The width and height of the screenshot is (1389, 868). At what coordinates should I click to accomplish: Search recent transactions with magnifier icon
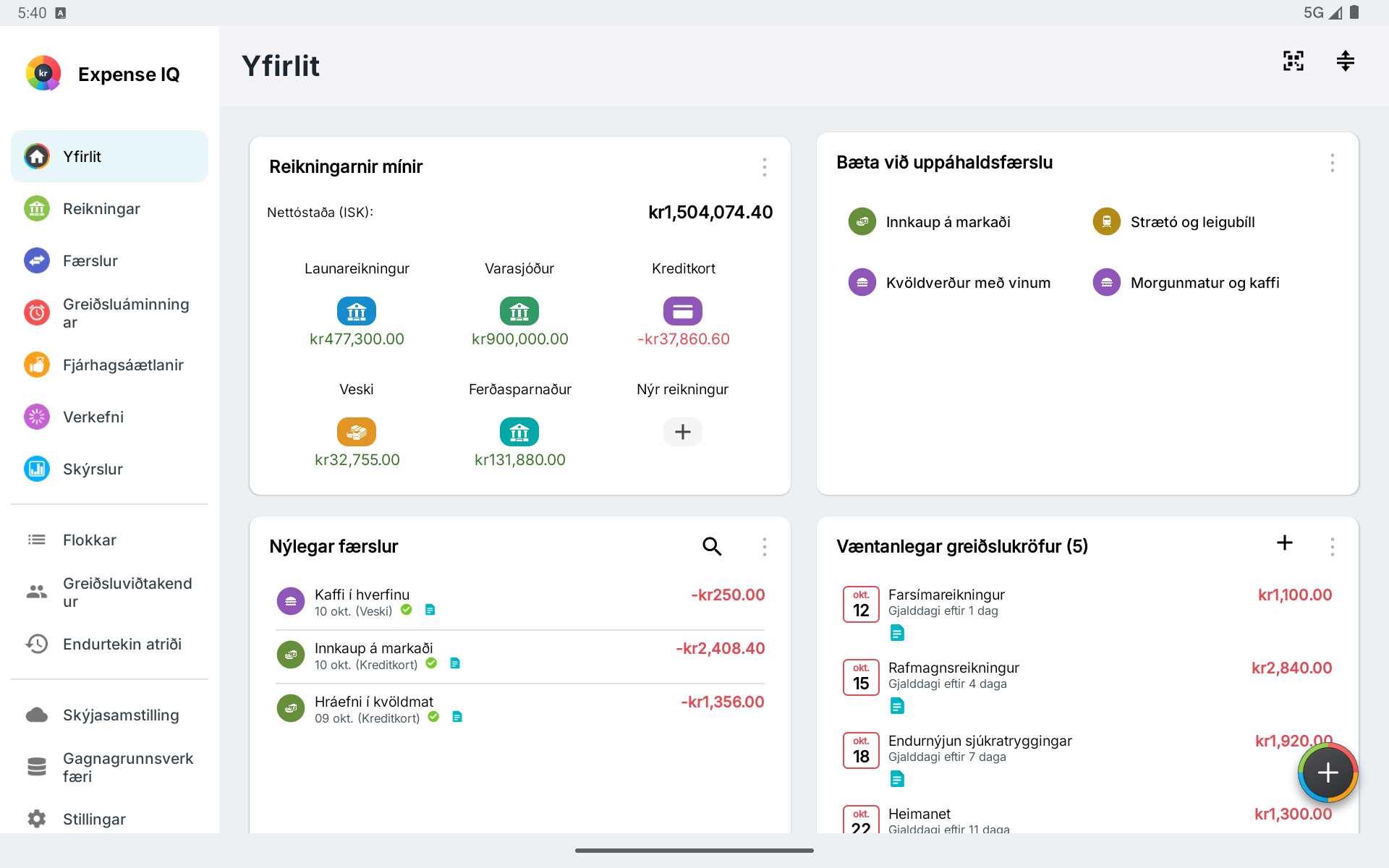point(712,546)
